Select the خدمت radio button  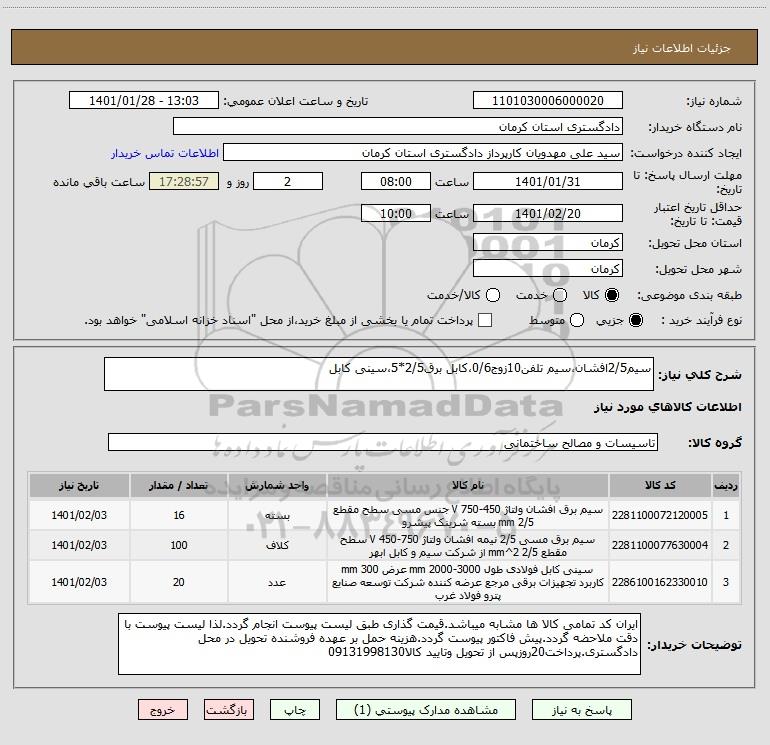[x=560, y=295]
